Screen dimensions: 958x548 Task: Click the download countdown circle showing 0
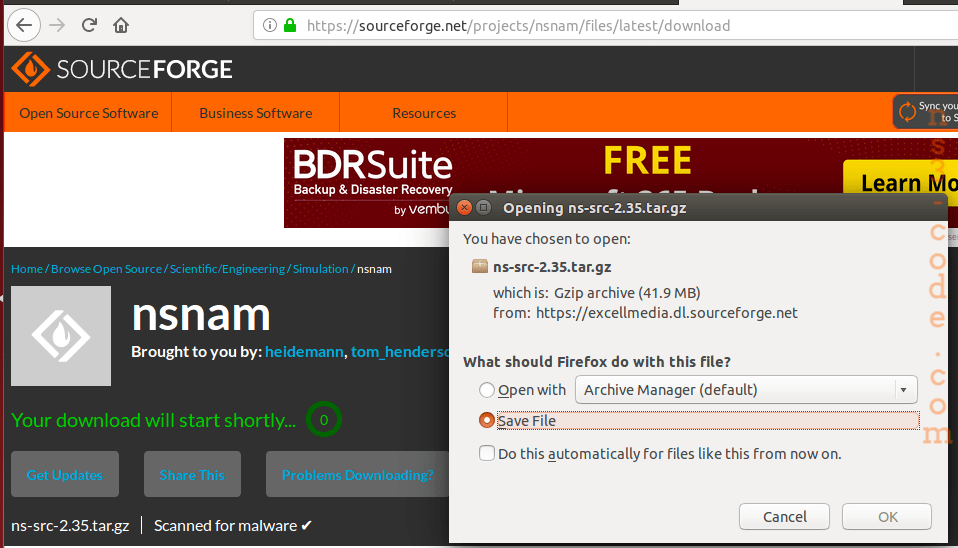(324, 420)
